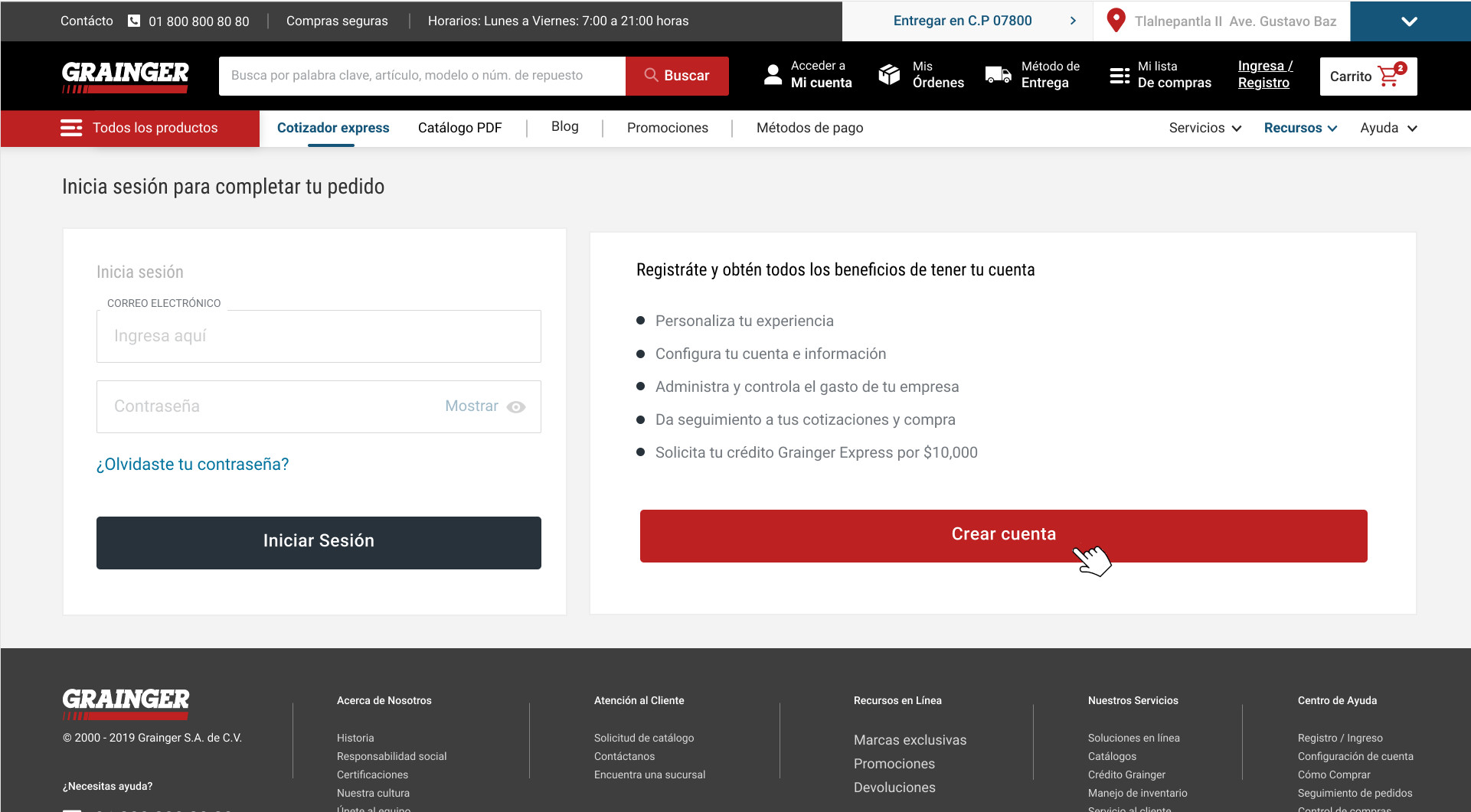Expand the blue store selector dropdown
The width and height of the screenshot is (1471, 812).
click(x=1410, y=21)
